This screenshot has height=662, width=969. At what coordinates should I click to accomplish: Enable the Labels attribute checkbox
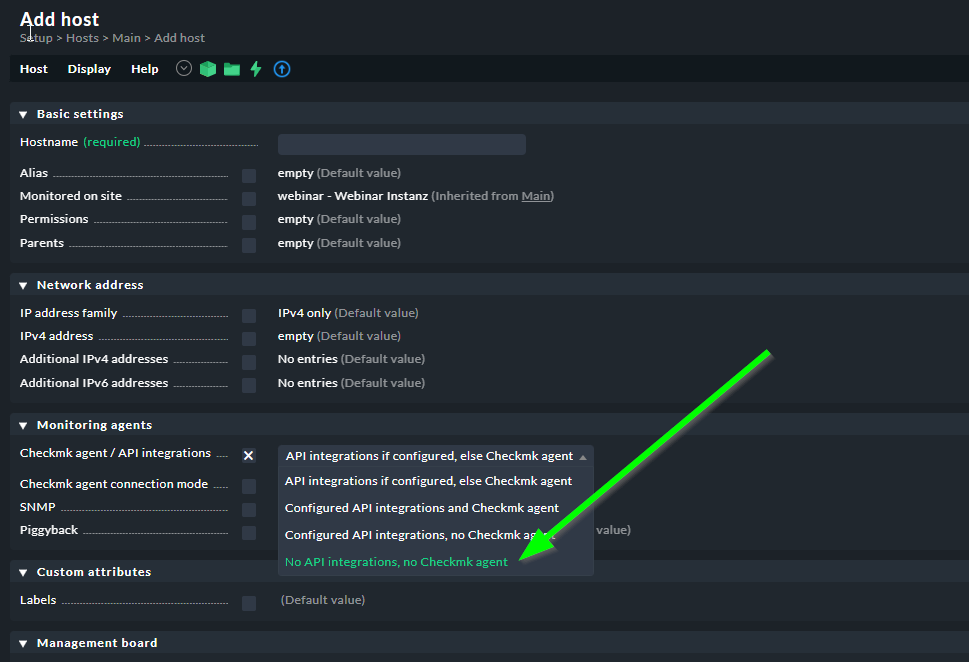pos(249,603)
